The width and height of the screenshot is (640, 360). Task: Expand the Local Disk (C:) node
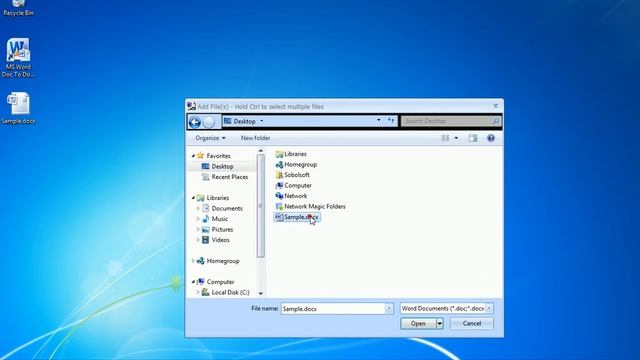tap(198, 292)
